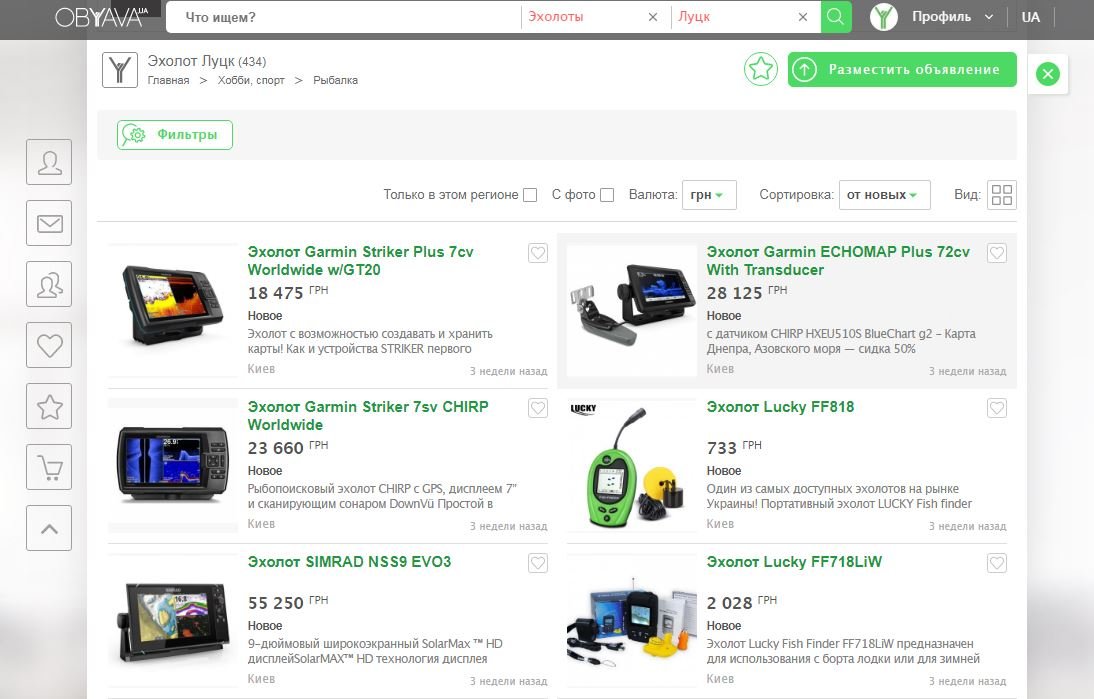
Task: Open the Сортировка от новых dropdown
Action: click(x=884, y=195)
